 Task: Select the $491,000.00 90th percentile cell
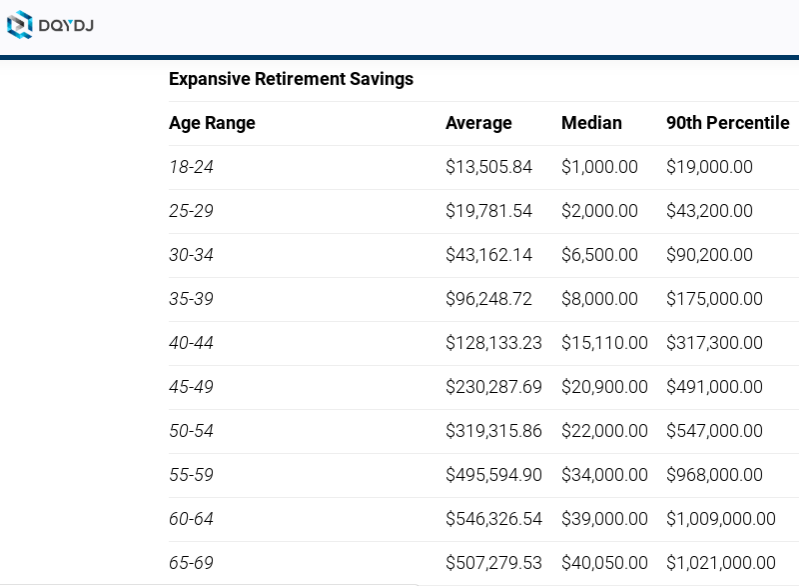pos(714,387)
